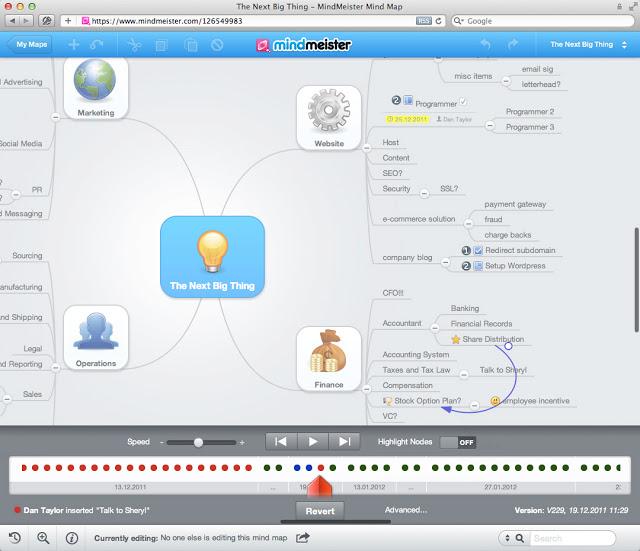The image size is (640, 551).
Task: Click the first blue dot on timeline
Action: click(297, 468)
